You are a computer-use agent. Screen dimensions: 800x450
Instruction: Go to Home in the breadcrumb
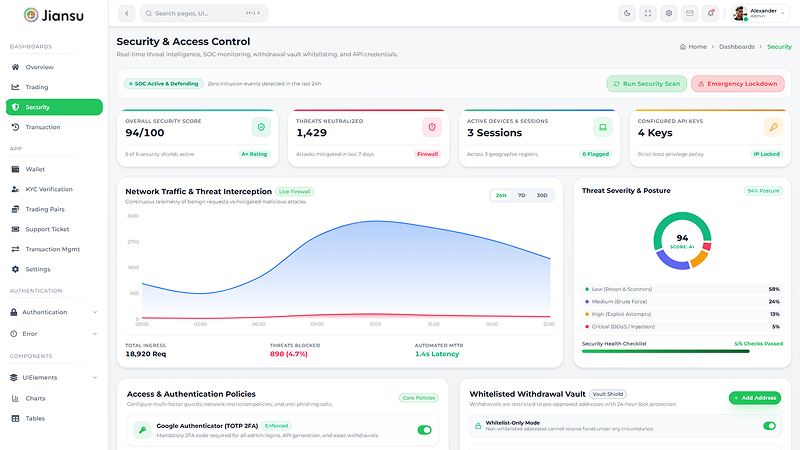coord(693,46)
